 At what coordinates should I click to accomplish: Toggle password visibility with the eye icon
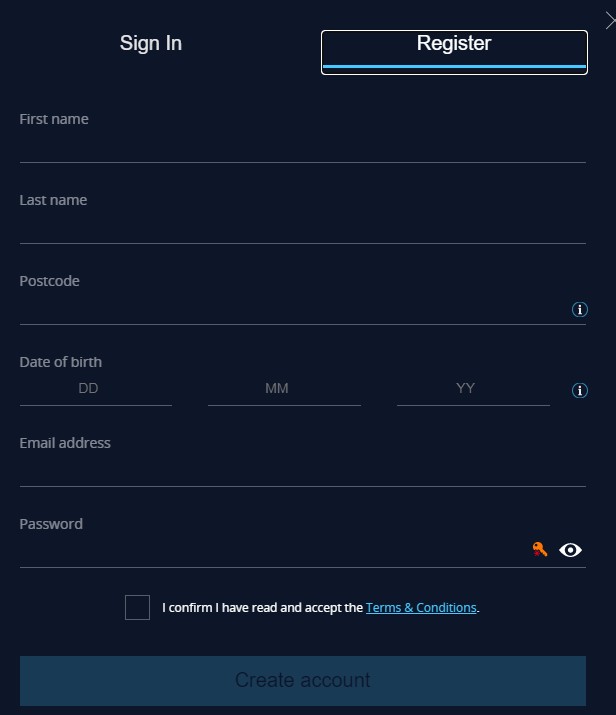[570, 550]
